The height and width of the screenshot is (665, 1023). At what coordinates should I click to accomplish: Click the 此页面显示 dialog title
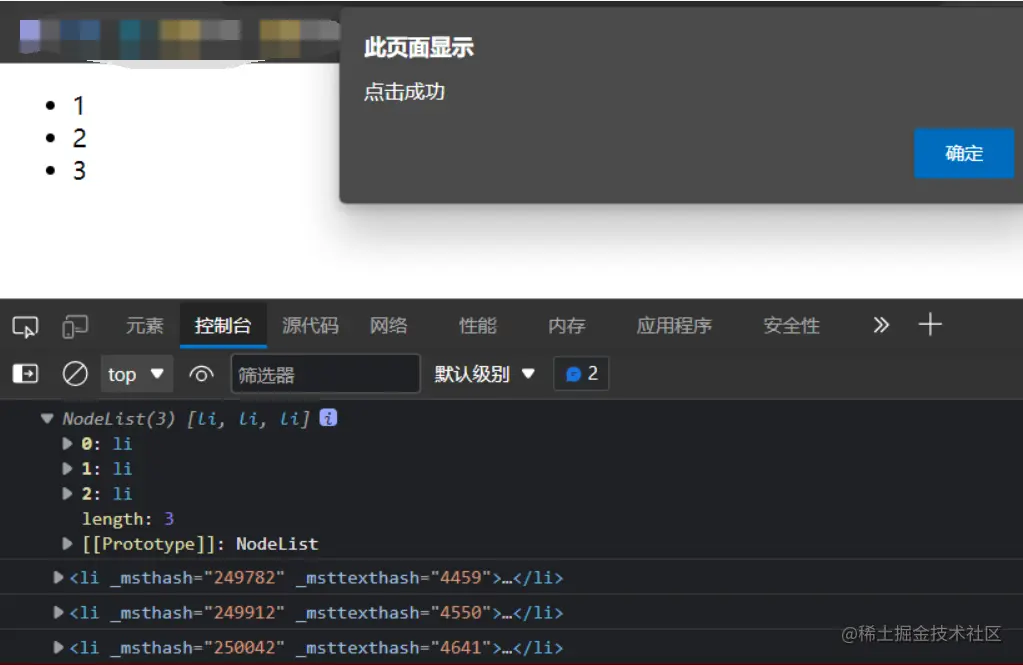click(x=418, y=48)
